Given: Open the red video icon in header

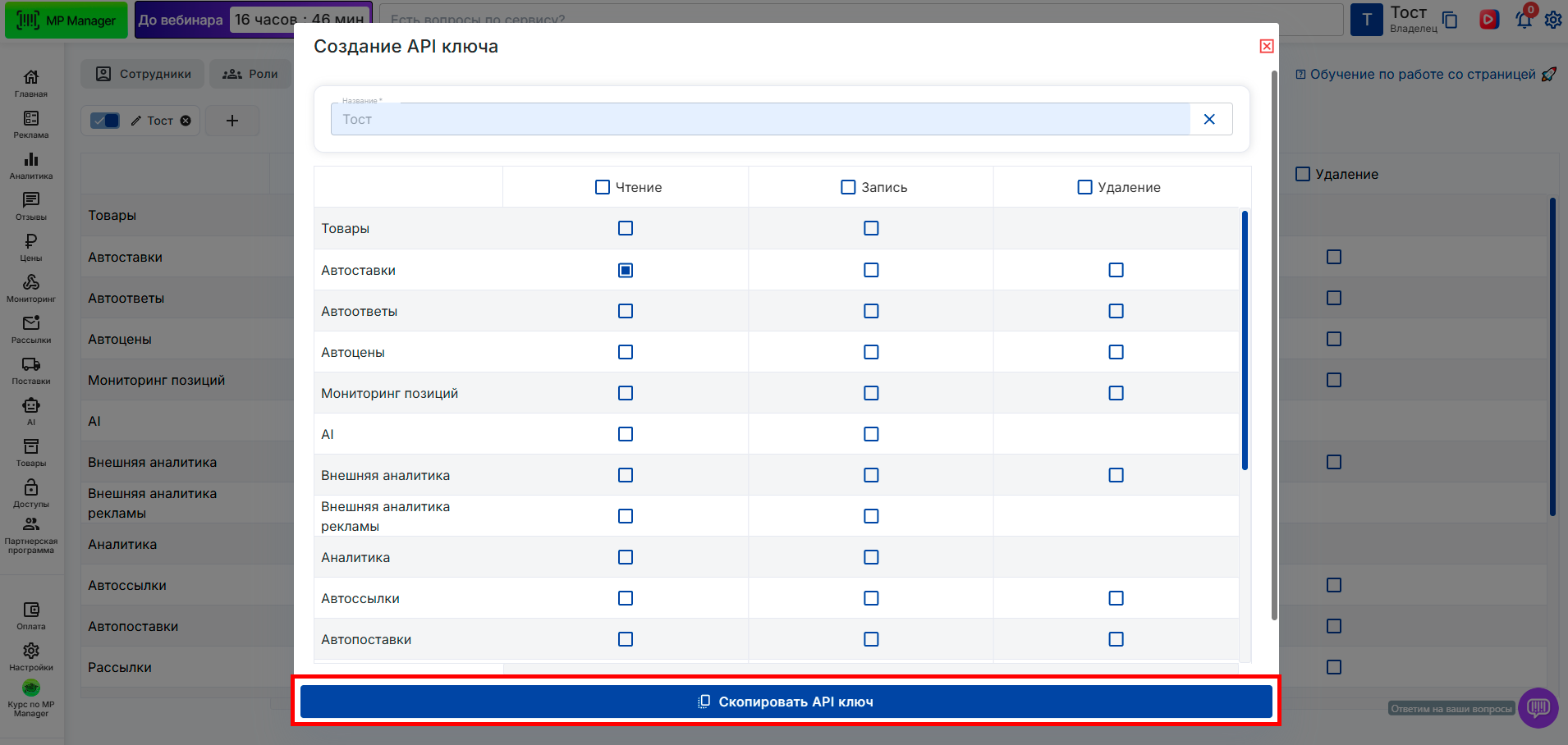Looking at the screenshot, I should click(x=1489, y=19).
